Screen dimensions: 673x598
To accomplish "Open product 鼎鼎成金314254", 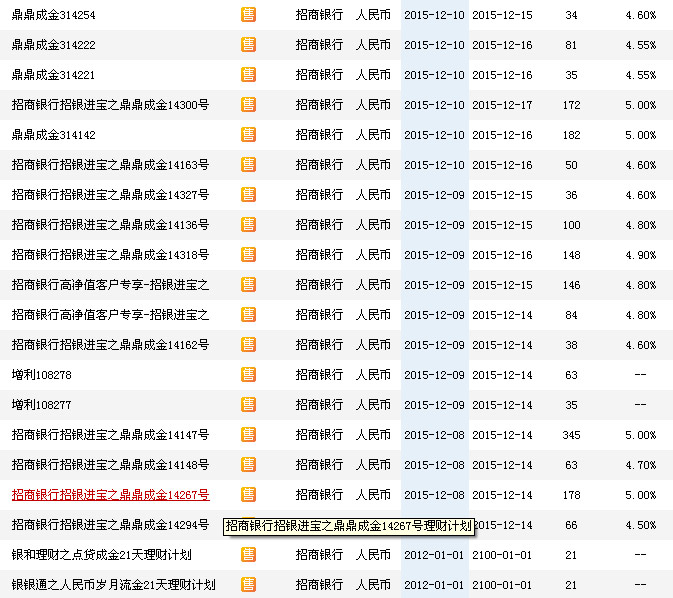I will (54, 15).
